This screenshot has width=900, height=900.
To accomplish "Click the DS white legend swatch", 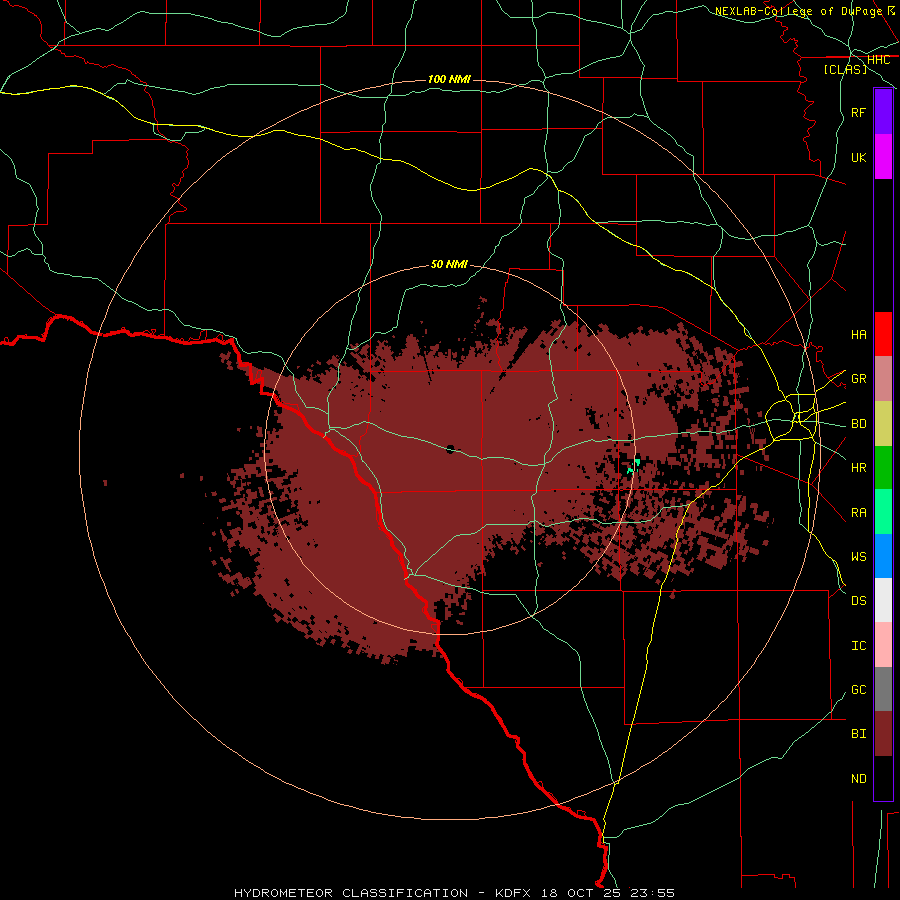I will [883, 600].
